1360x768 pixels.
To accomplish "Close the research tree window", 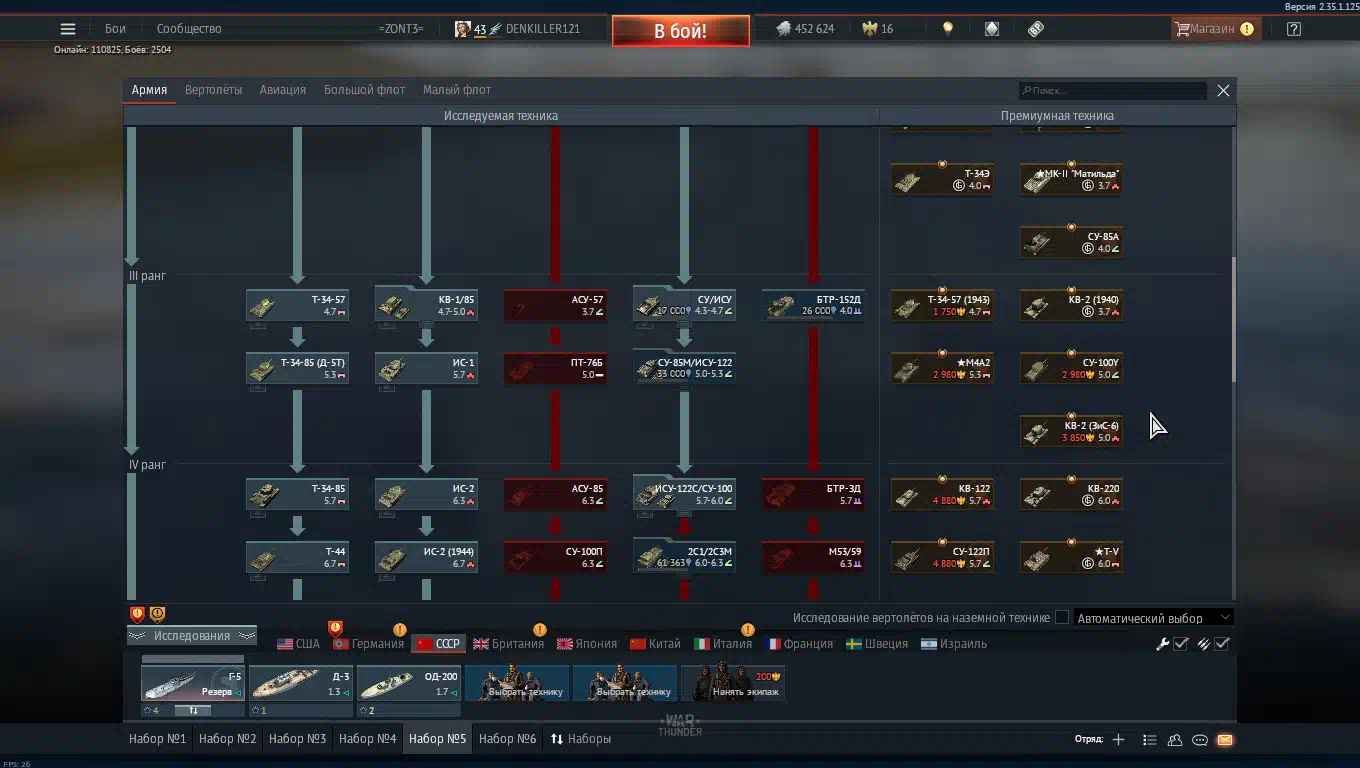I will pyautogui.click(x=1223, y=90).
